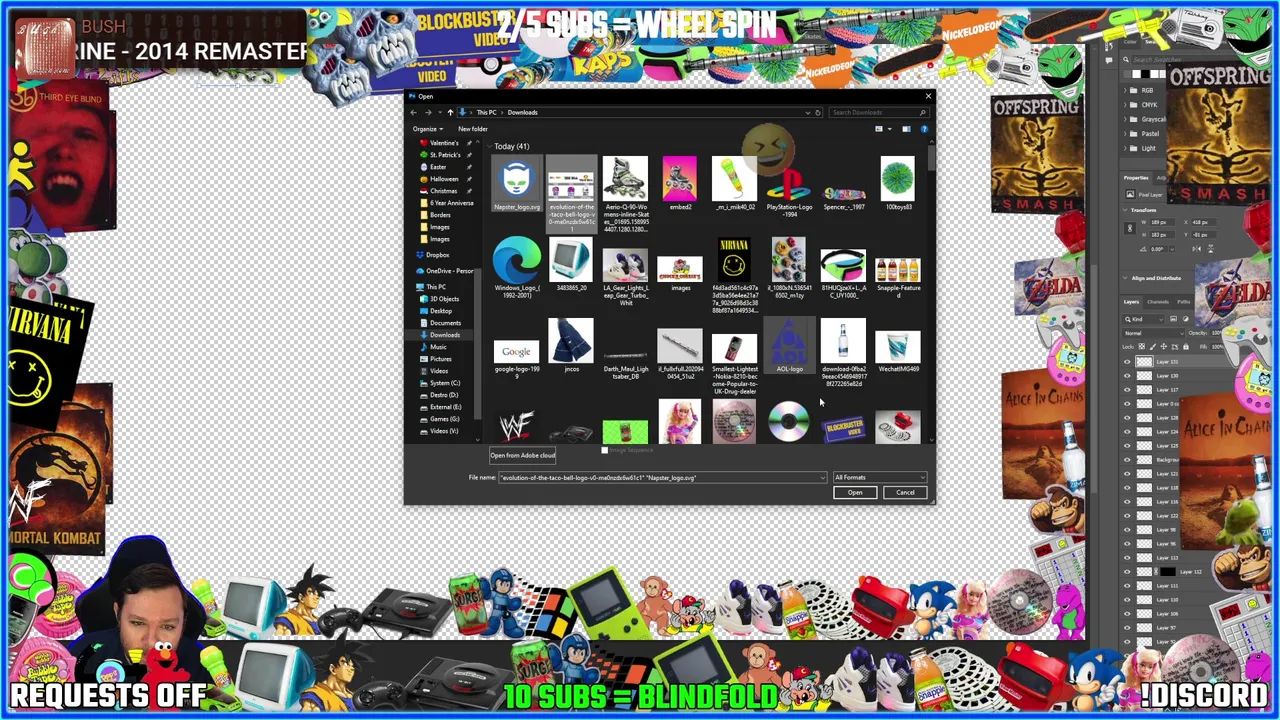Viewport: 1280px width, 720px height.
Task: Toggle the preview pane icon
Action: [x=906, y=129]
